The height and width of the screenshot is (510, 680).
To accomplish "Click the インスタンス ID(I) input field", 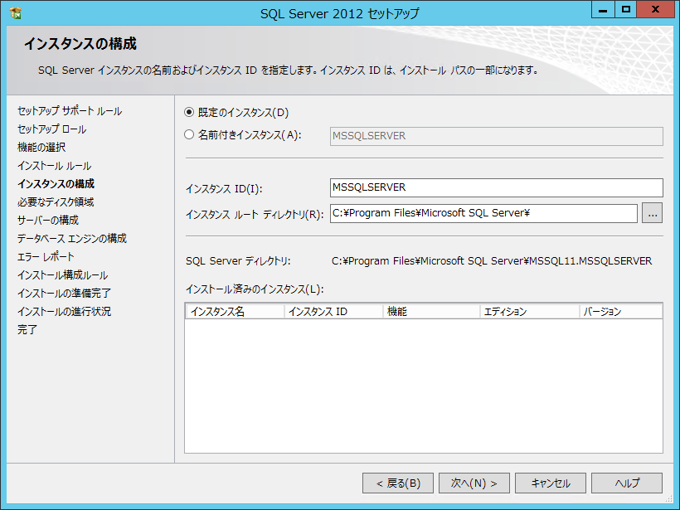I will (x=496, y=188).
